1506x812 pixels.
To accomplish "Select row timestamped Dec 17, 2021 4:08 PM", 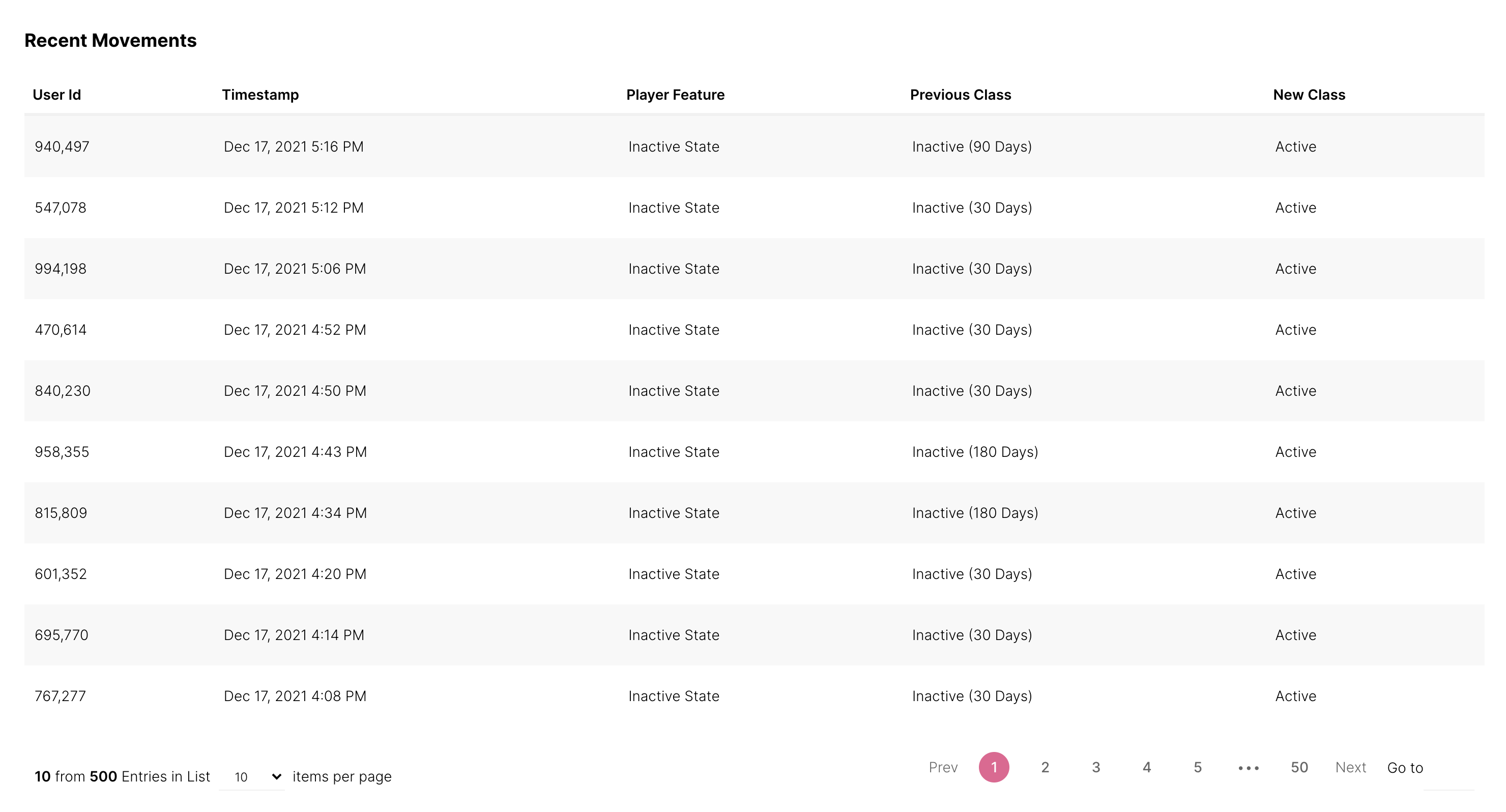I will click(x=295, y=695).
